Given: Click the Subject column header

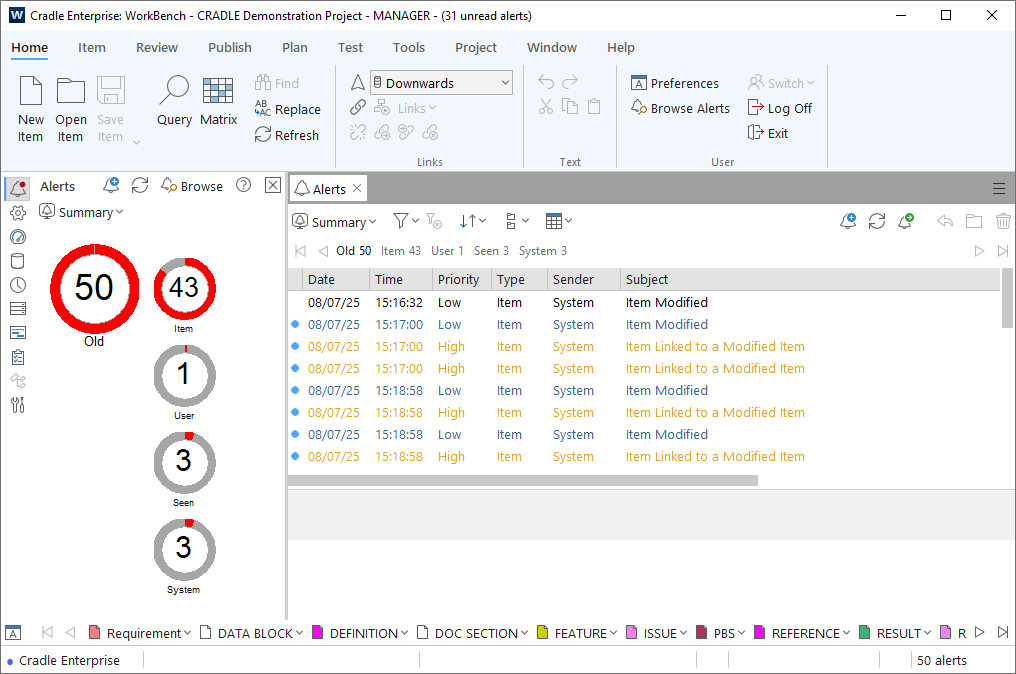Looking at the screenshot, I should [810, 279].
